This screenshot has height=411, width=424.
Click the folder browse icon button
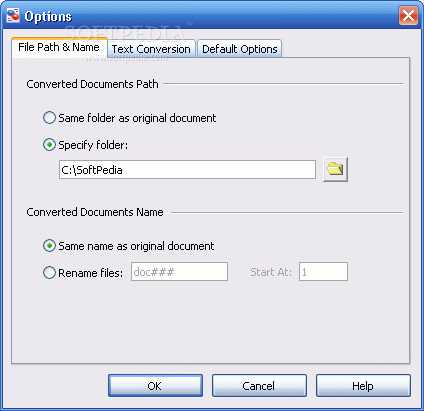pyautogui.click(x=335, y=169)
